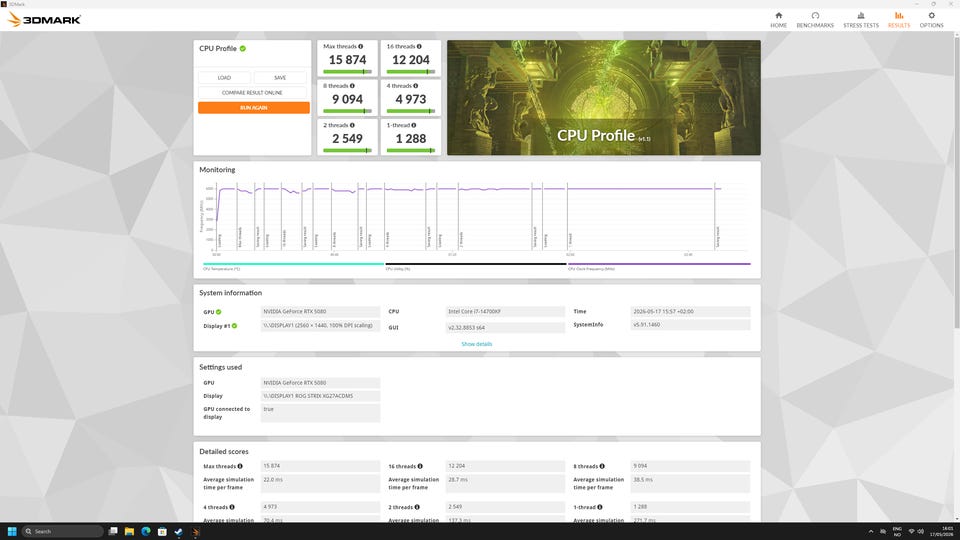The width and height of the screenshot is (960, 540).
Task: Show hidden system tray icons chevron
Action: (871, 531)
